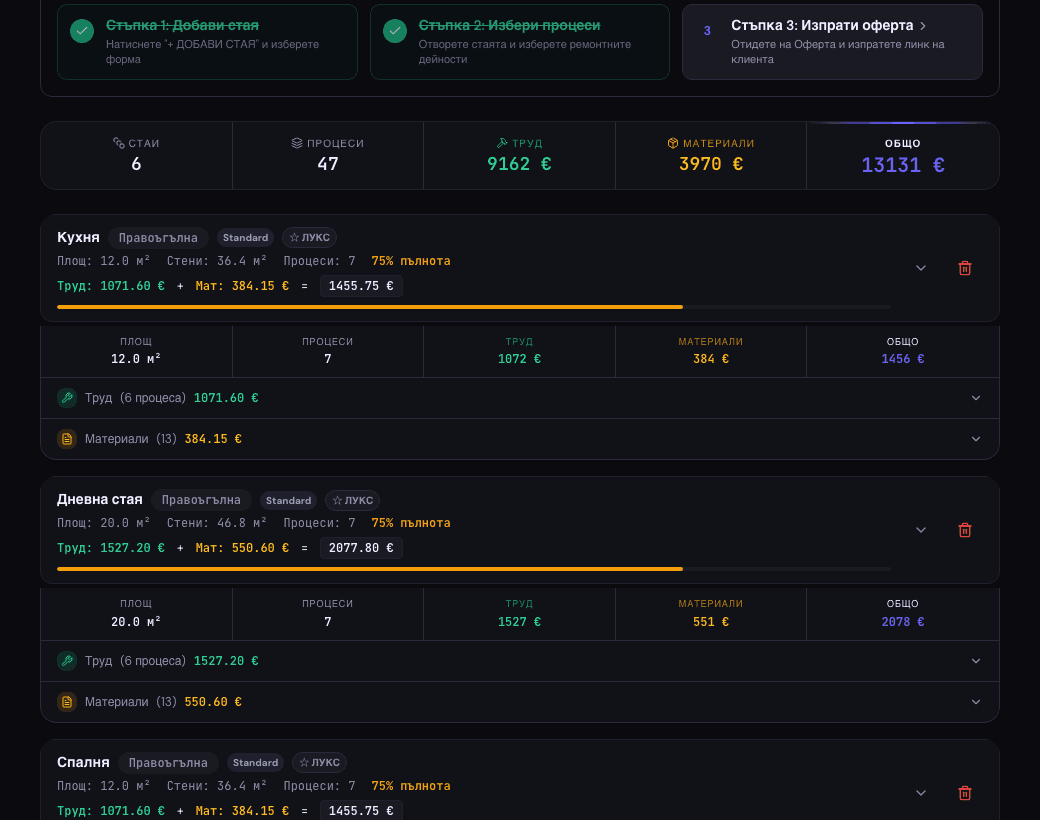
Task: Delete the Кухня room with trash icon
Action: [x=965, y=268]
